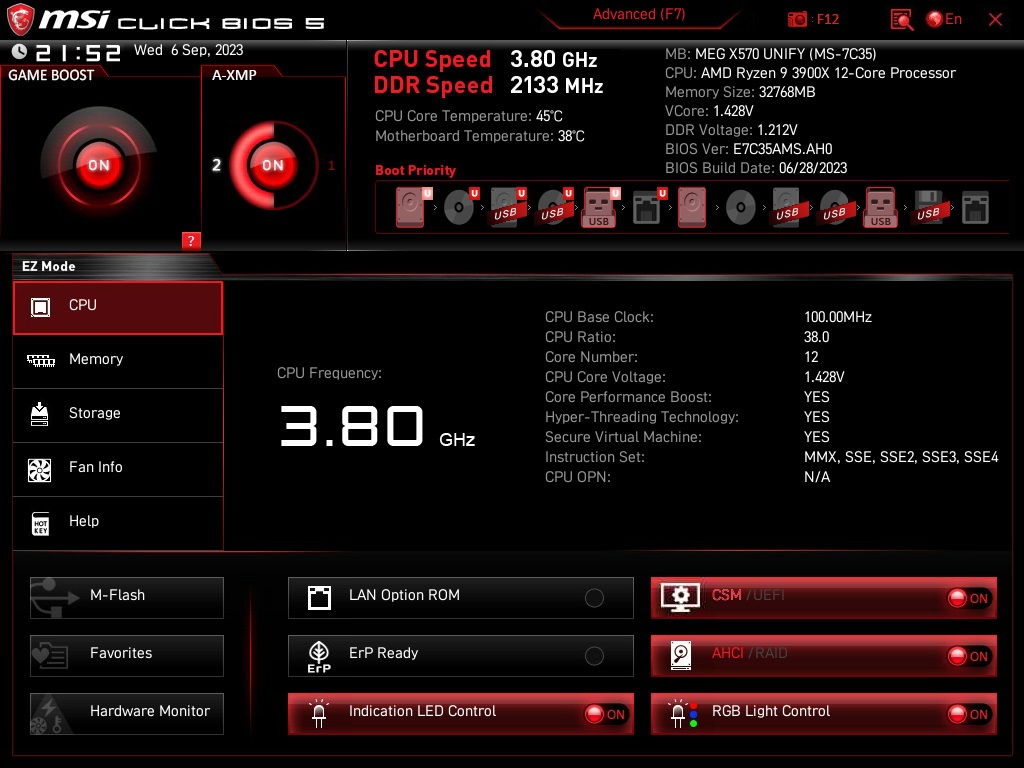The height and width of the screenshot is (768, 1024).
Task: Launch the M-Flash utility
Action: [127, 598]
